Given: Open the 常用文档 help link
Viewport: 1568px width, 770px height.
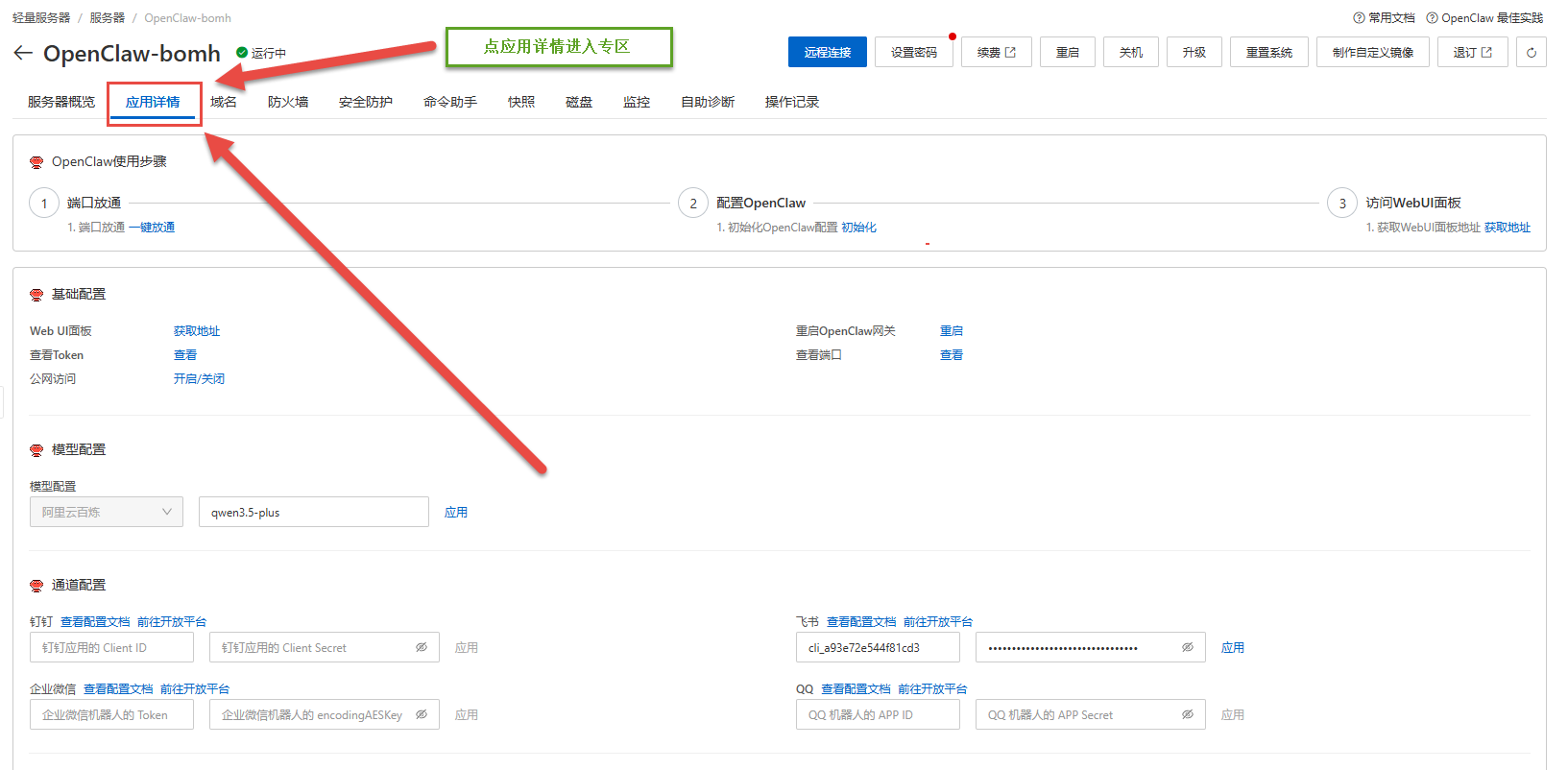Looking at the screenshot, I should click(x=1384, y=18).
